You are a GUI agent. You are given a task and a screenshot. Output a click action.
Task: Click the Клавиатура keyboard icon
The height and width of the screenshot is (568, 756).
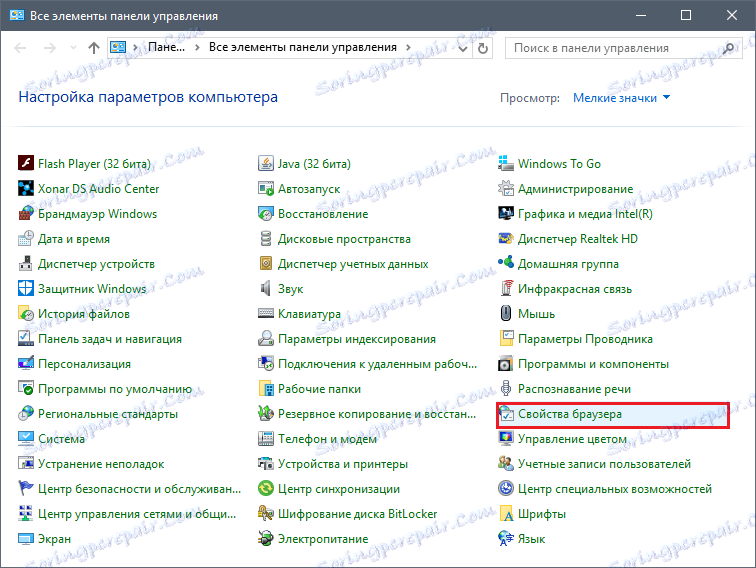point(266,313)
